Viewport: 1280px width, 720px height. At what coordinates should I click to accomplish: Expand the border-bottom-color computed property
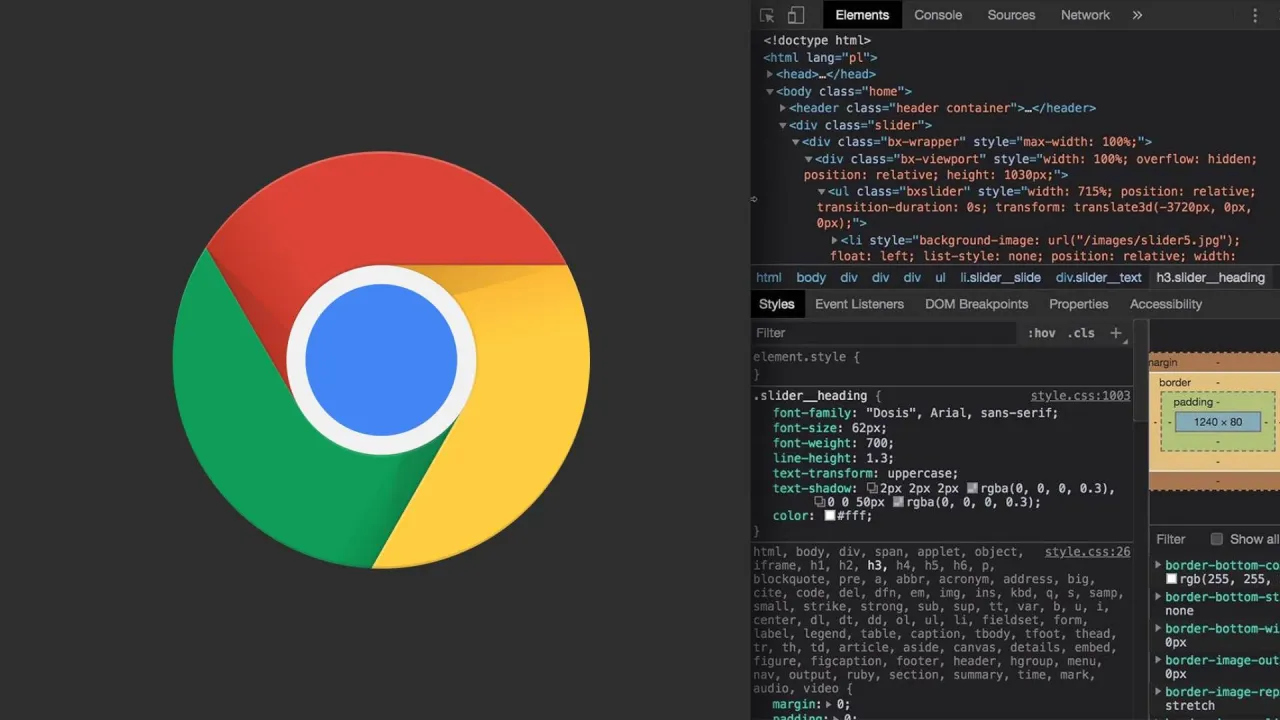point(1158,565)
